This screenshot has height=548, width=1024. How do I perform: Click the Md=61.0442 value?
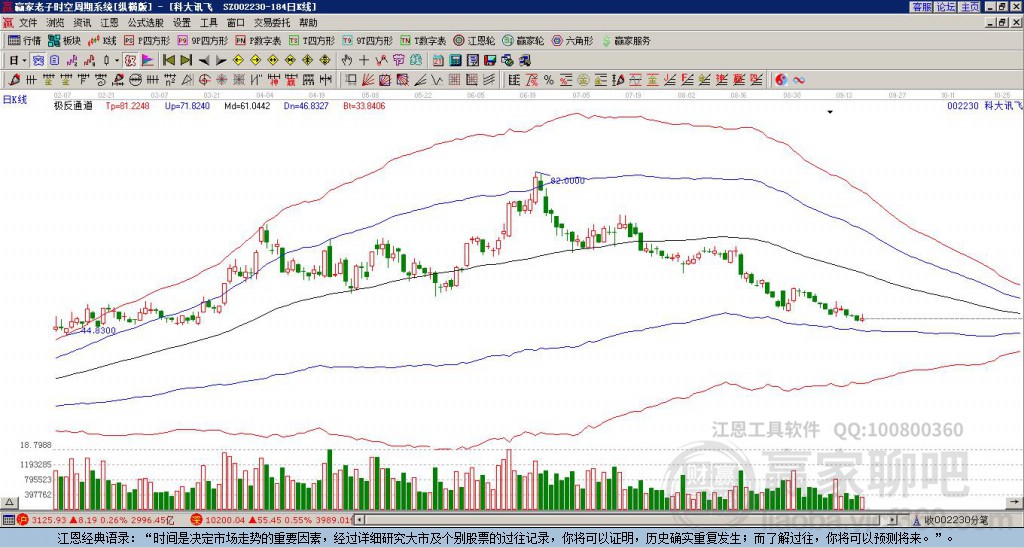click(246, 105)
